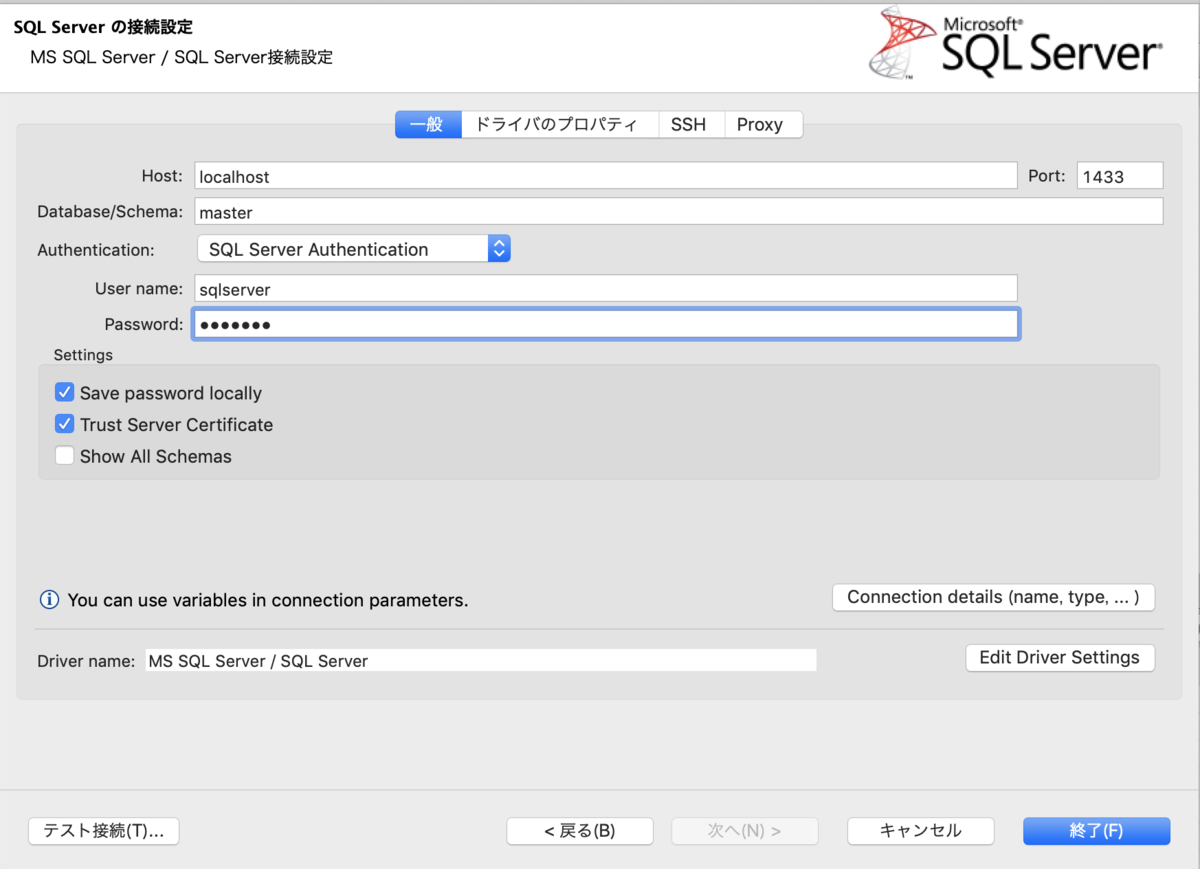1200x869 pixels.
Task: Click the 'SQL Server の接続設定' heading
Action: [x=103, y=27]
